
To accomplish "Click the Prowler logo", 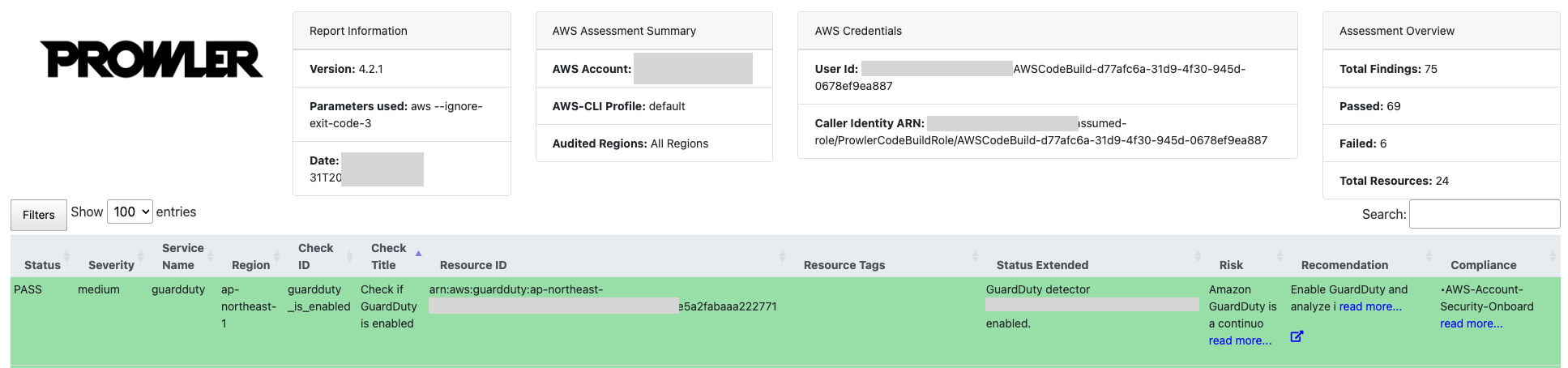I will pos(152,59).
